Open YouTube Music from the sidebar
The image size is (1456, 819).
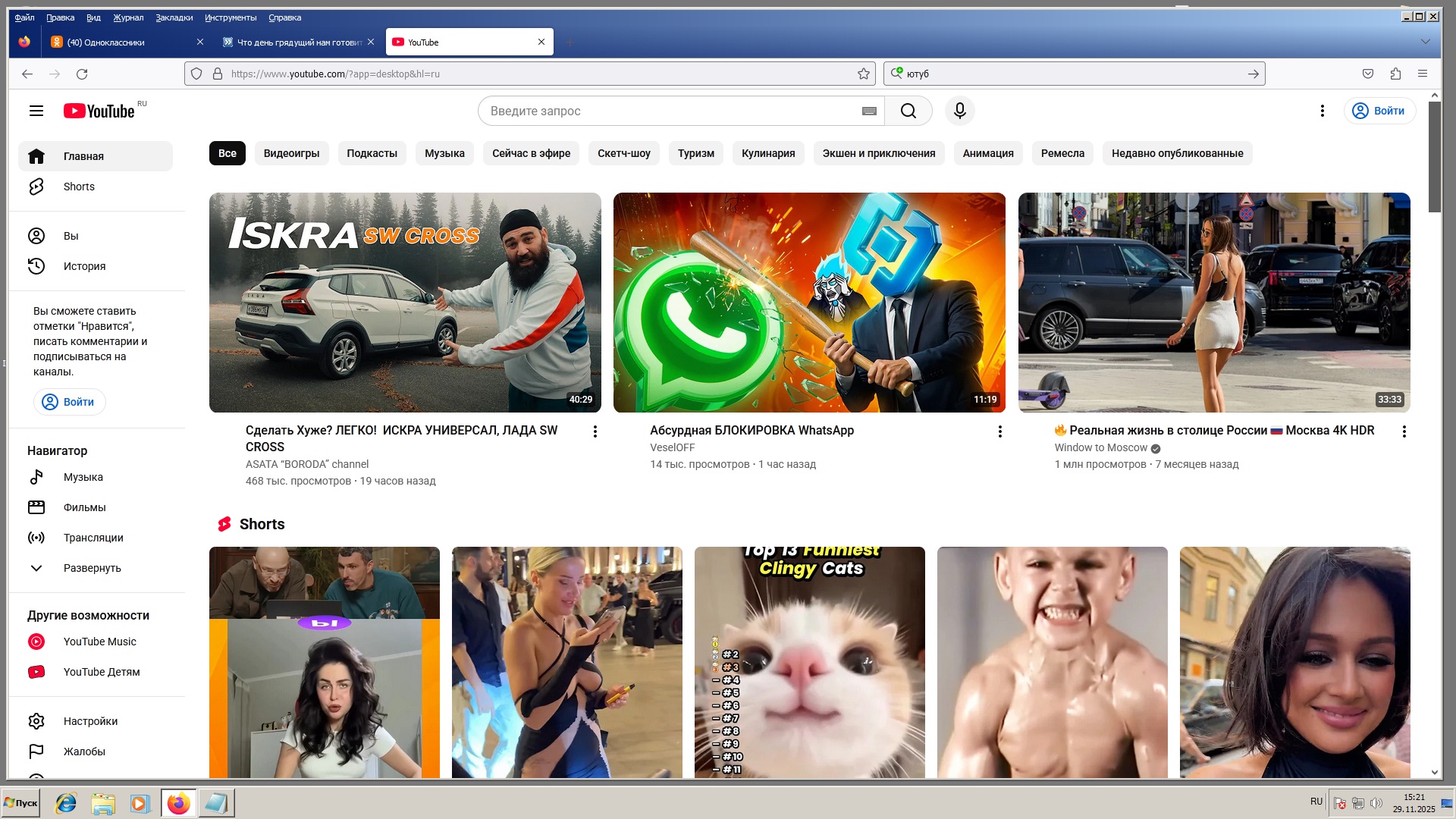click(99, 642)
